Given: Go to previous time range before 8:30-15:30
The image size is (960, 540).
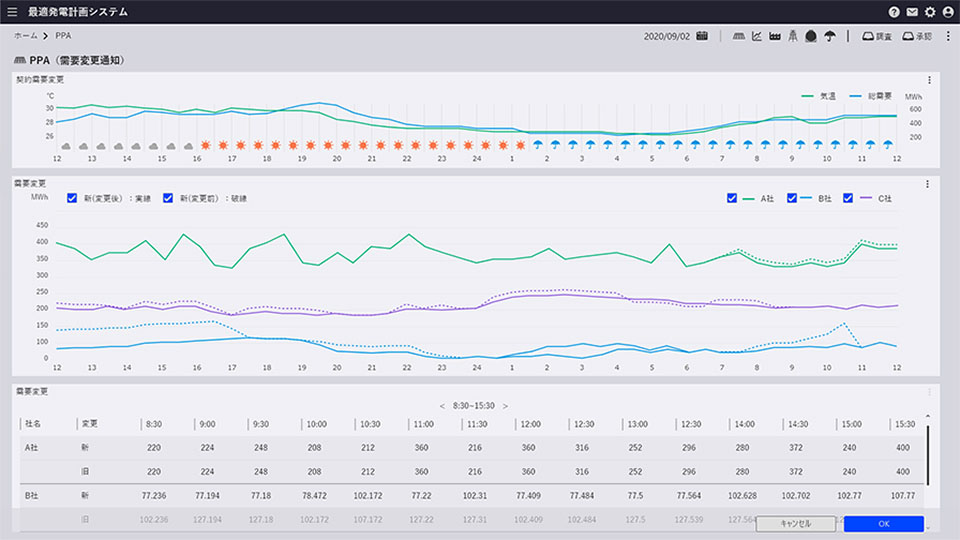Looking at the screenshot, I should click(x=442, y=406).
